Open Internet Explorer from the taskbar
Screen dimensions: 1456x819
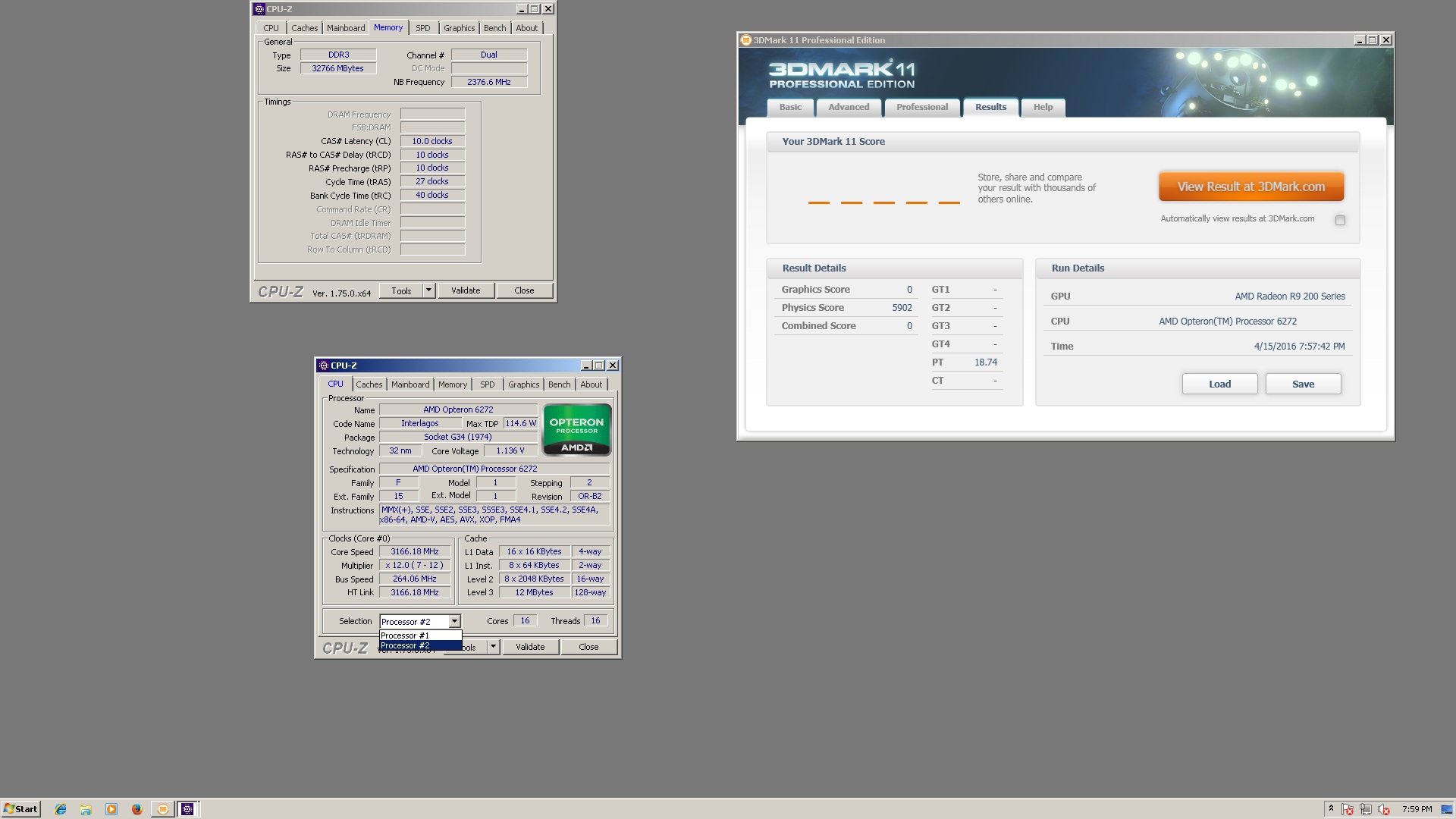pyautogui.click(x=61, y=809)
